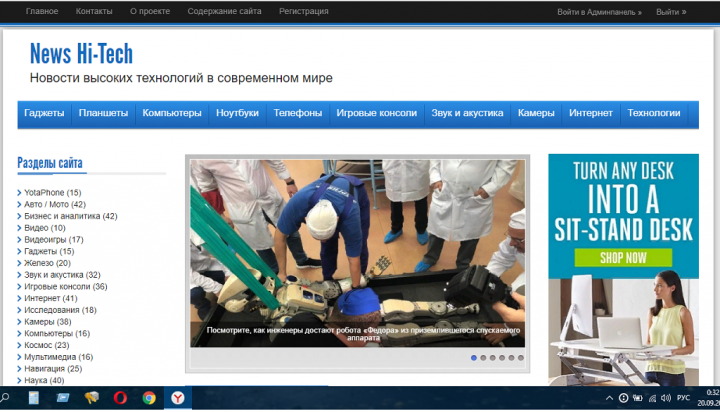Screen dimensions: 720x412
Task: Open the Контакты top menu item
Action: [94, 11]
